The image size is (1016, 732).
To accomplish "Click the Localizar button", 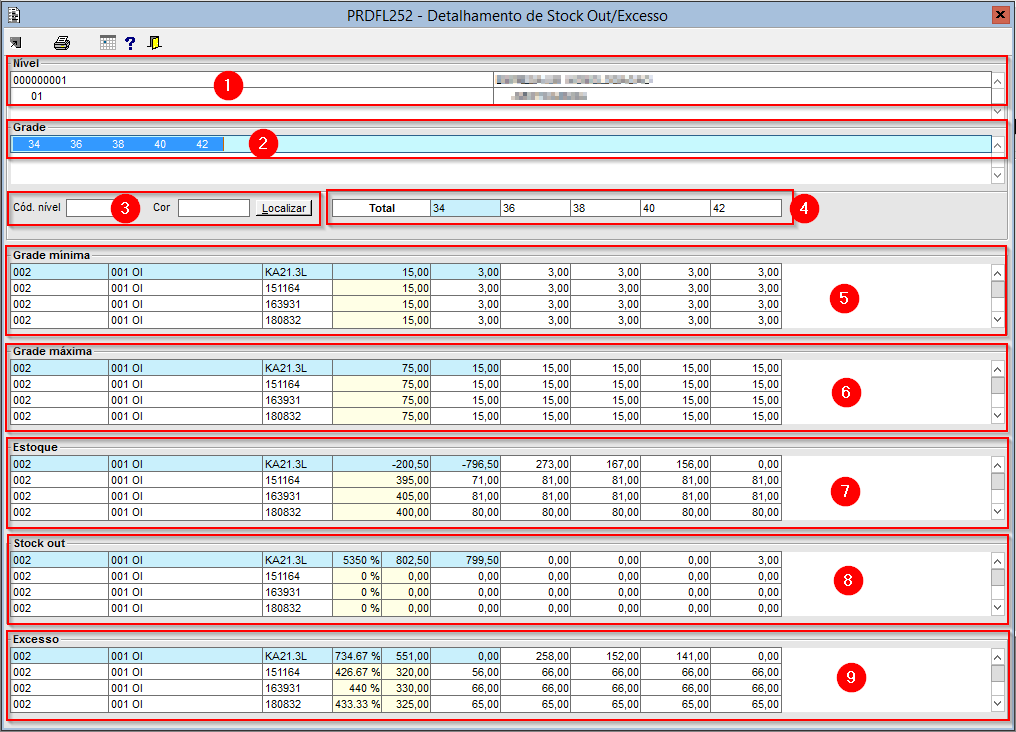I will point(284,208).
